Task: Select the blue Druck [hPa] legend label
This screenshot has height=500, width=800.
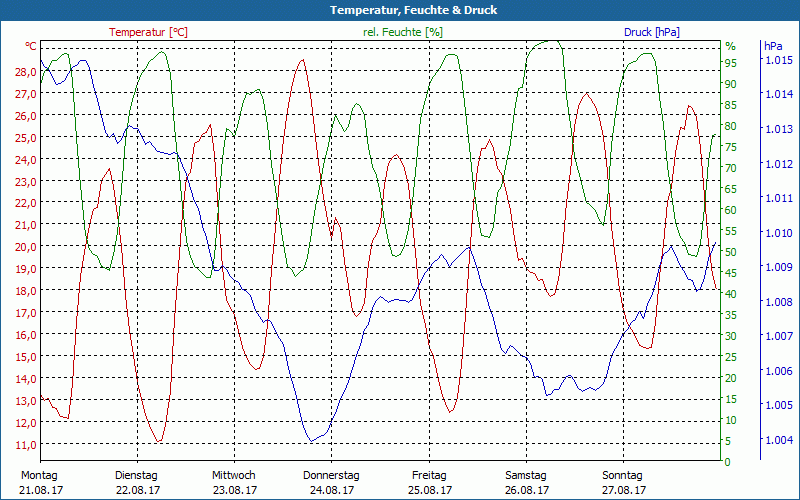Action: [652, 32]
